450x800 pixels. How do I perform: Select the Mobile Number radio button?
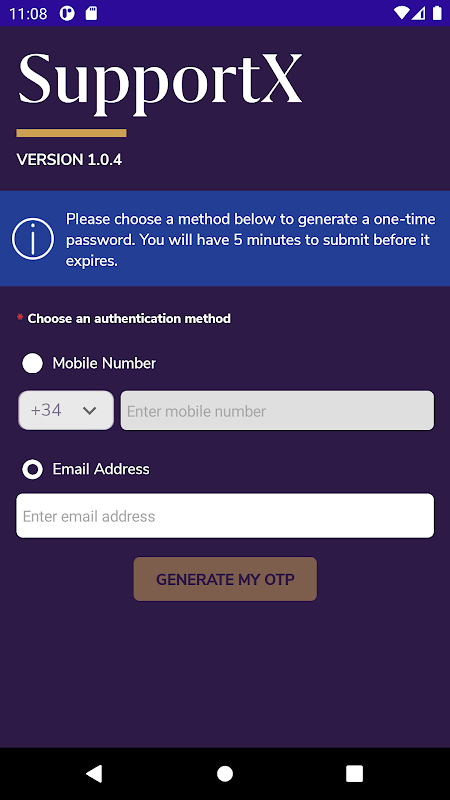tap(33, 364)
